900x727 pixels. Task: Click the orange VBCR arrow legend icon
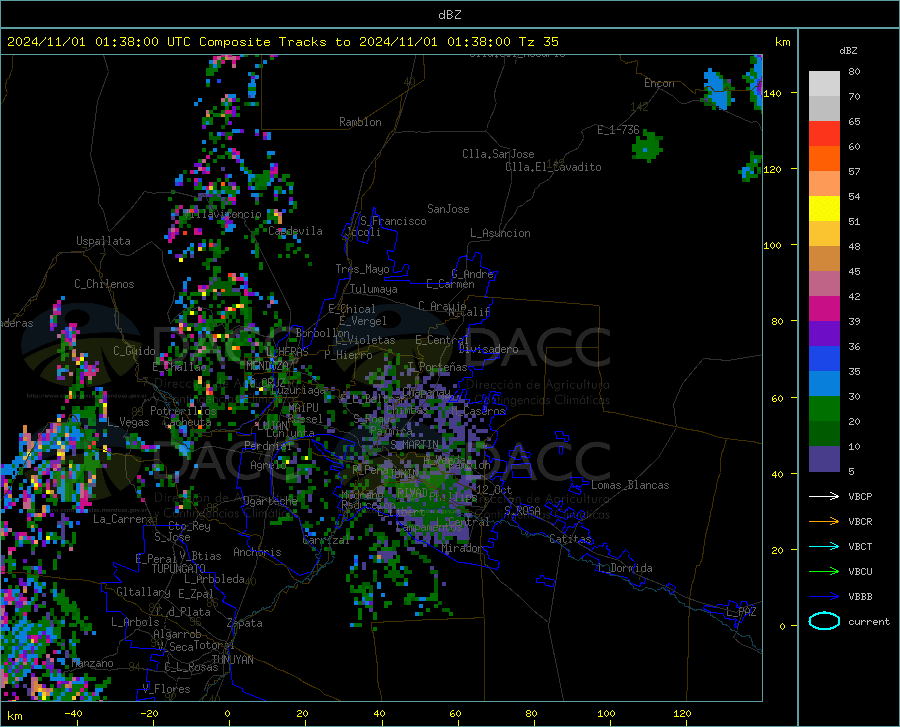coord(824,522)
